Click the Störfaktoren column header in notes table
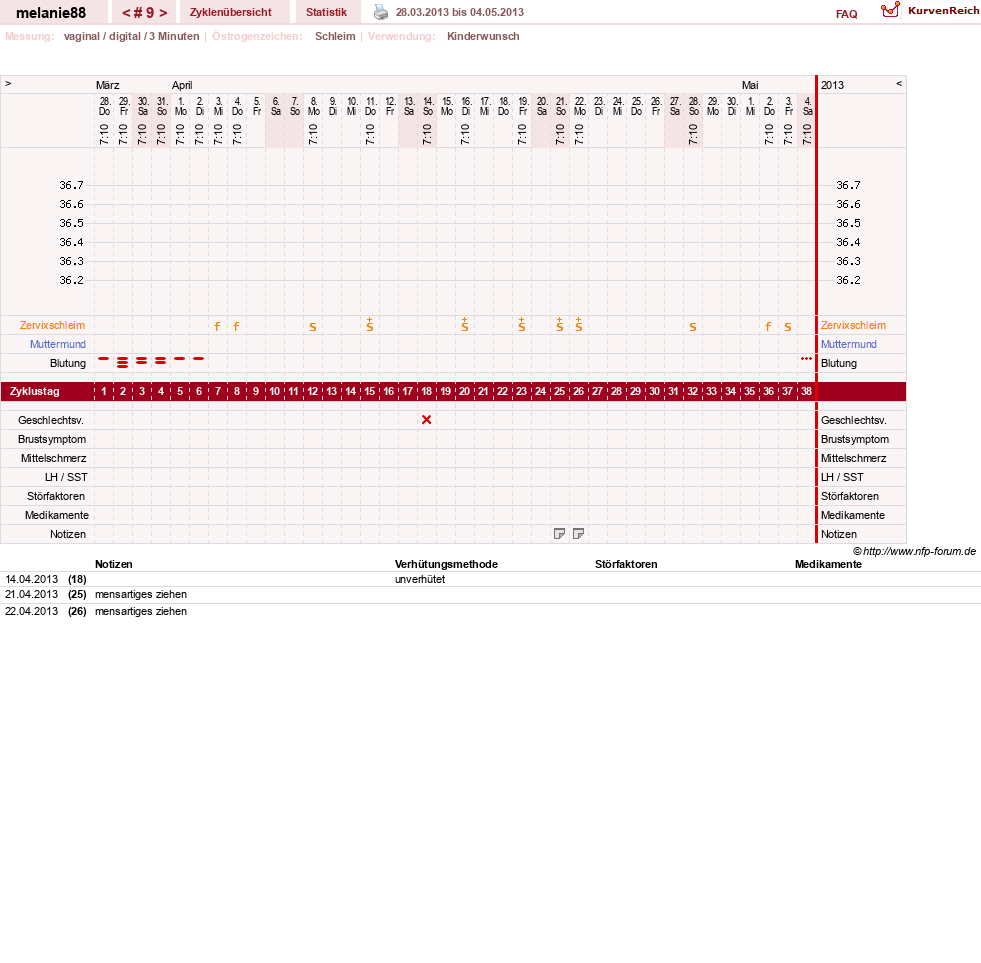 [x=626, y=564]
